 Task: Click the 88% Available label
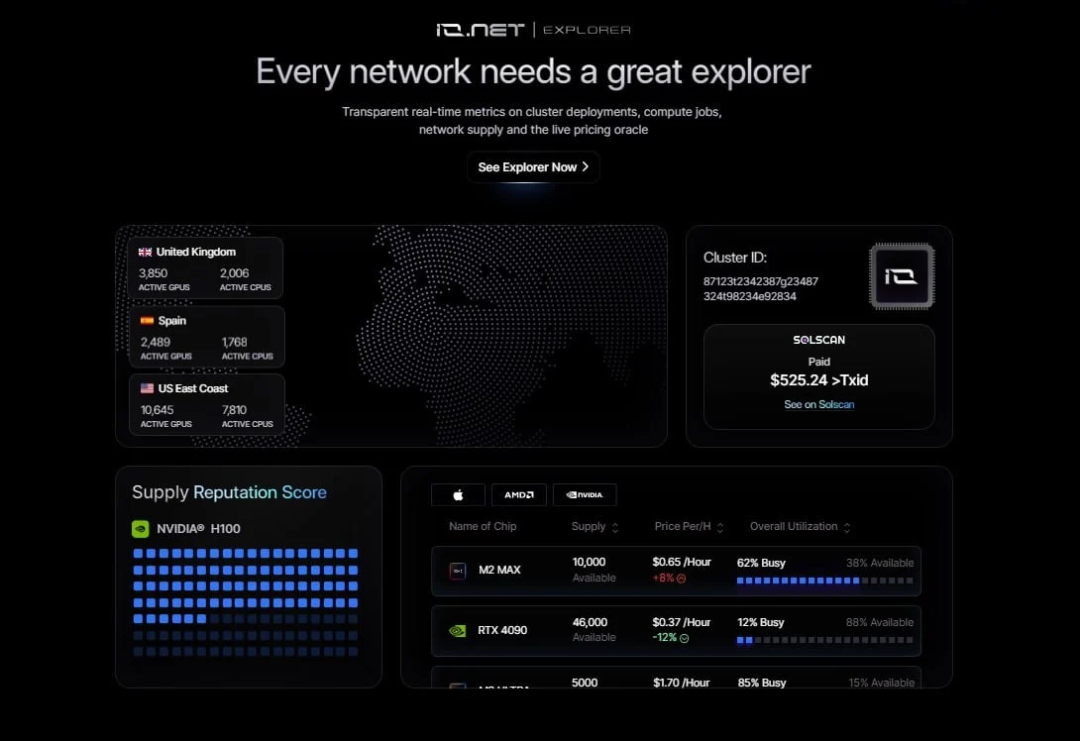pos(880,623)
